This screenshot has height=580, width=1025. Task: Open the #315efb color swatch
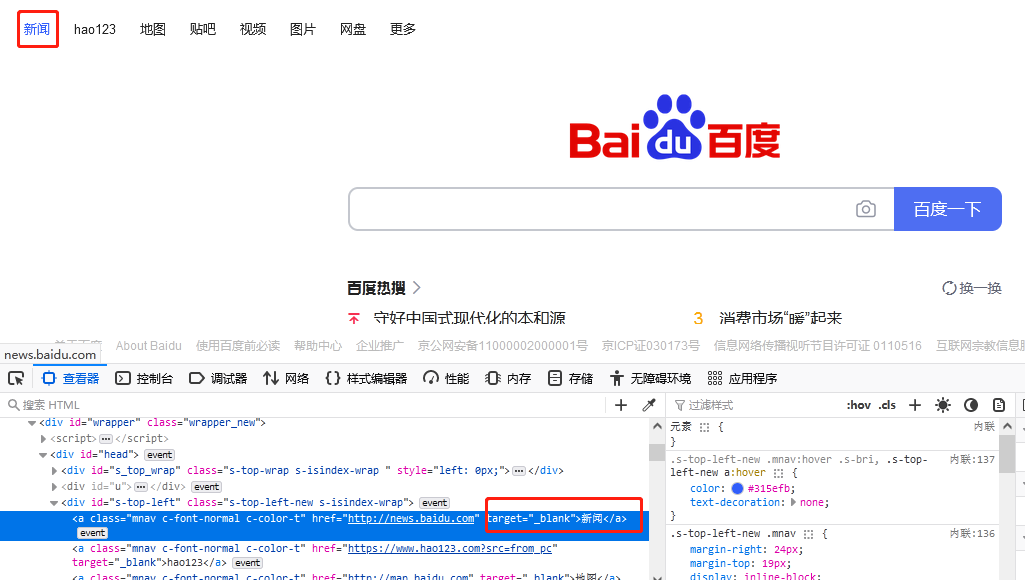pyautogui.click(x=737, y=488)
